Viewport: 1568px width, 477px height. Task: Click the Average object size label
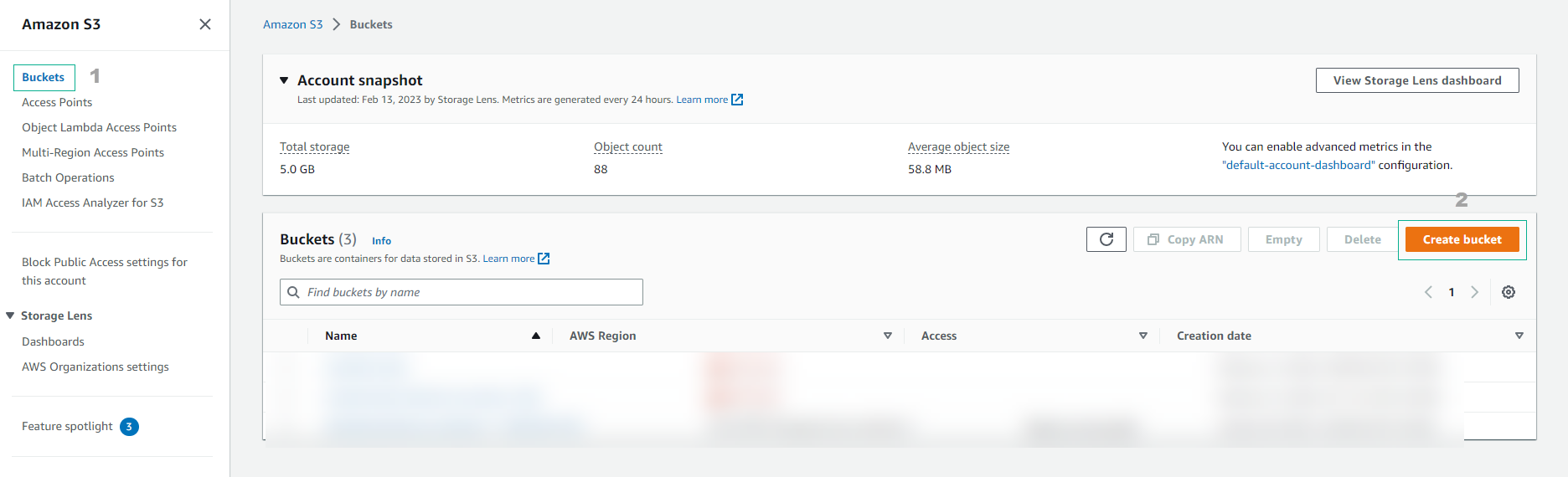pos(959,146)
